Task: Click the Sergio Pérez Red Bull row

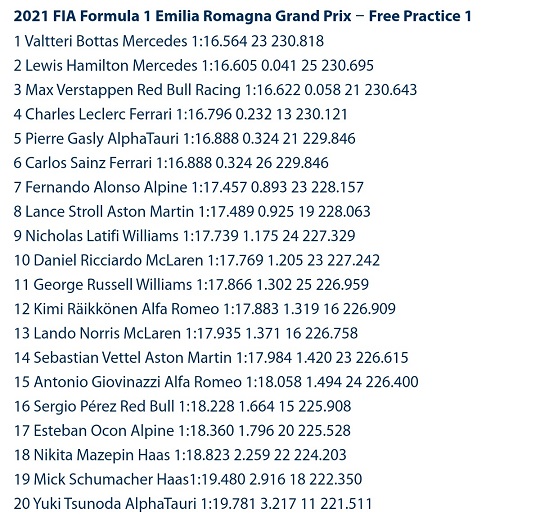Action: tap(182, 407)
